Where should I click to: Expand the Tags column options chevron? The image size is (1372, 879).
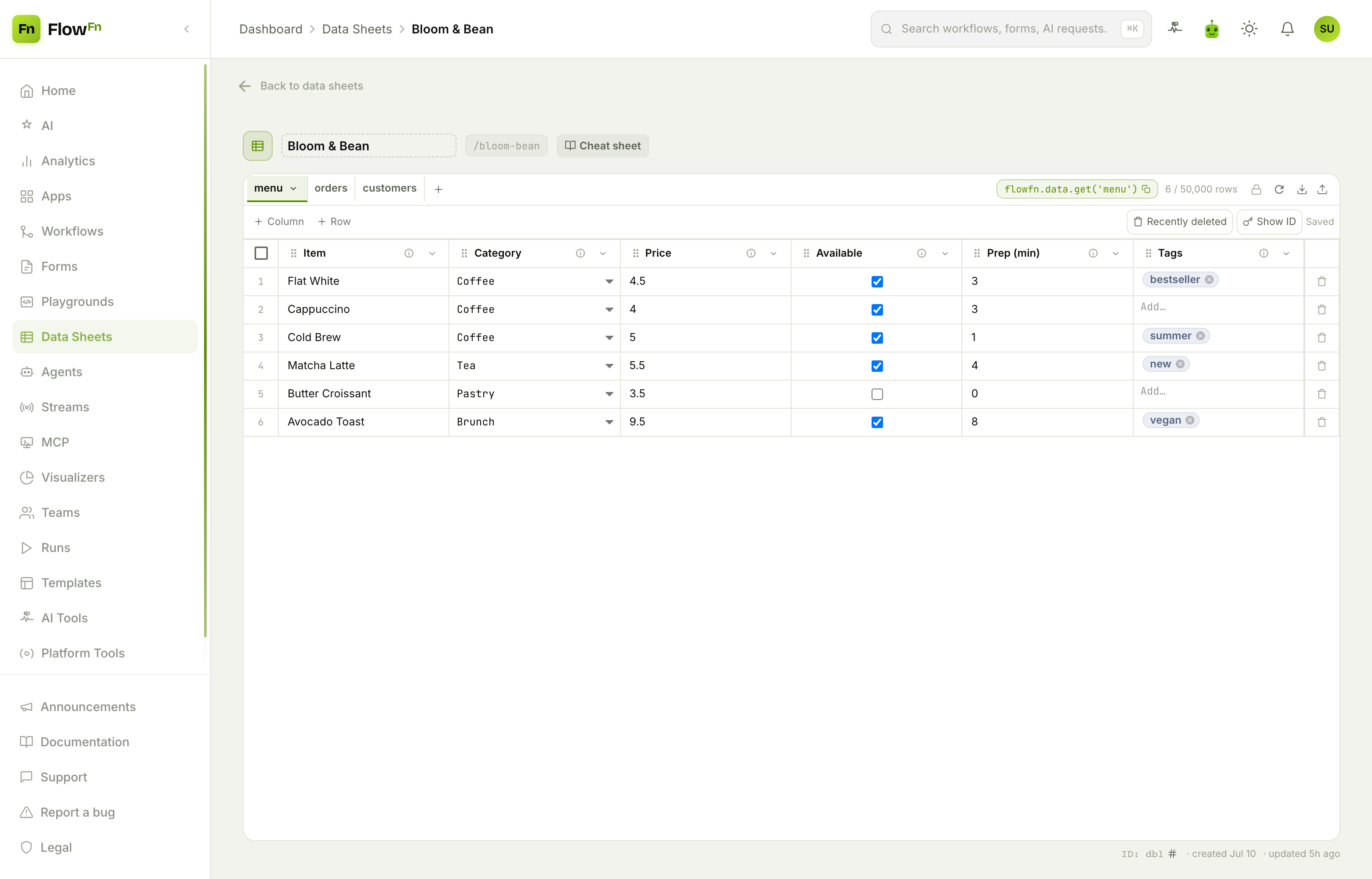click(x=1286, y=254)
